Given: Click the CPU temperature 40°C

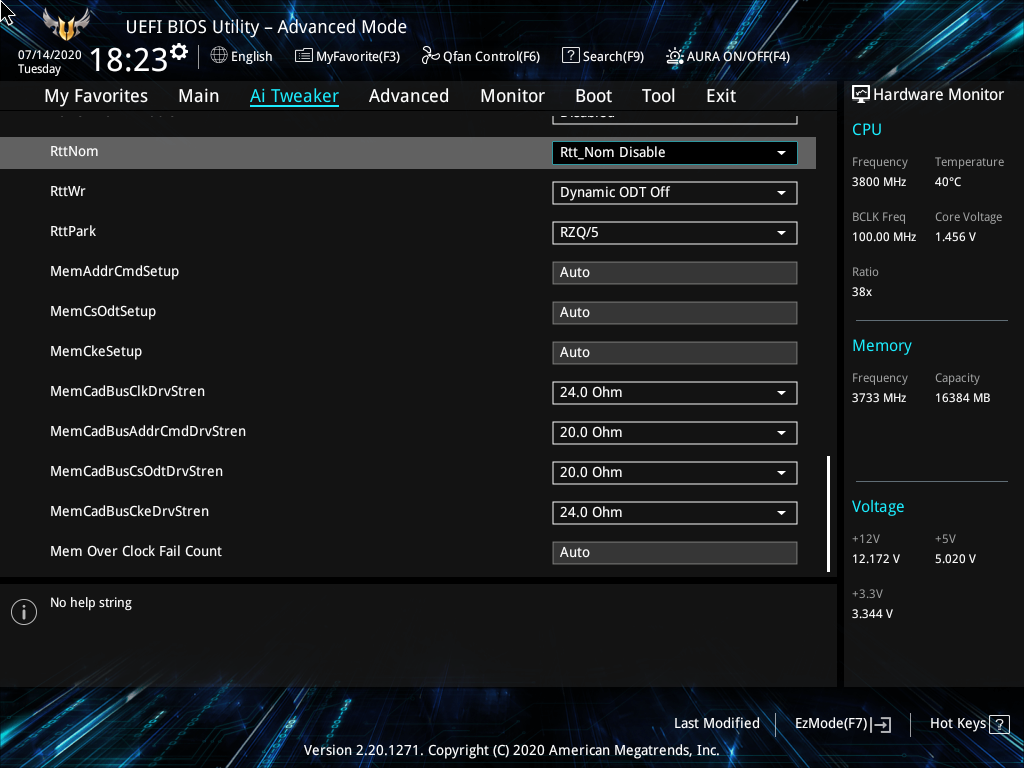Looking at the screenshot, I should click(x=948, y=182).
